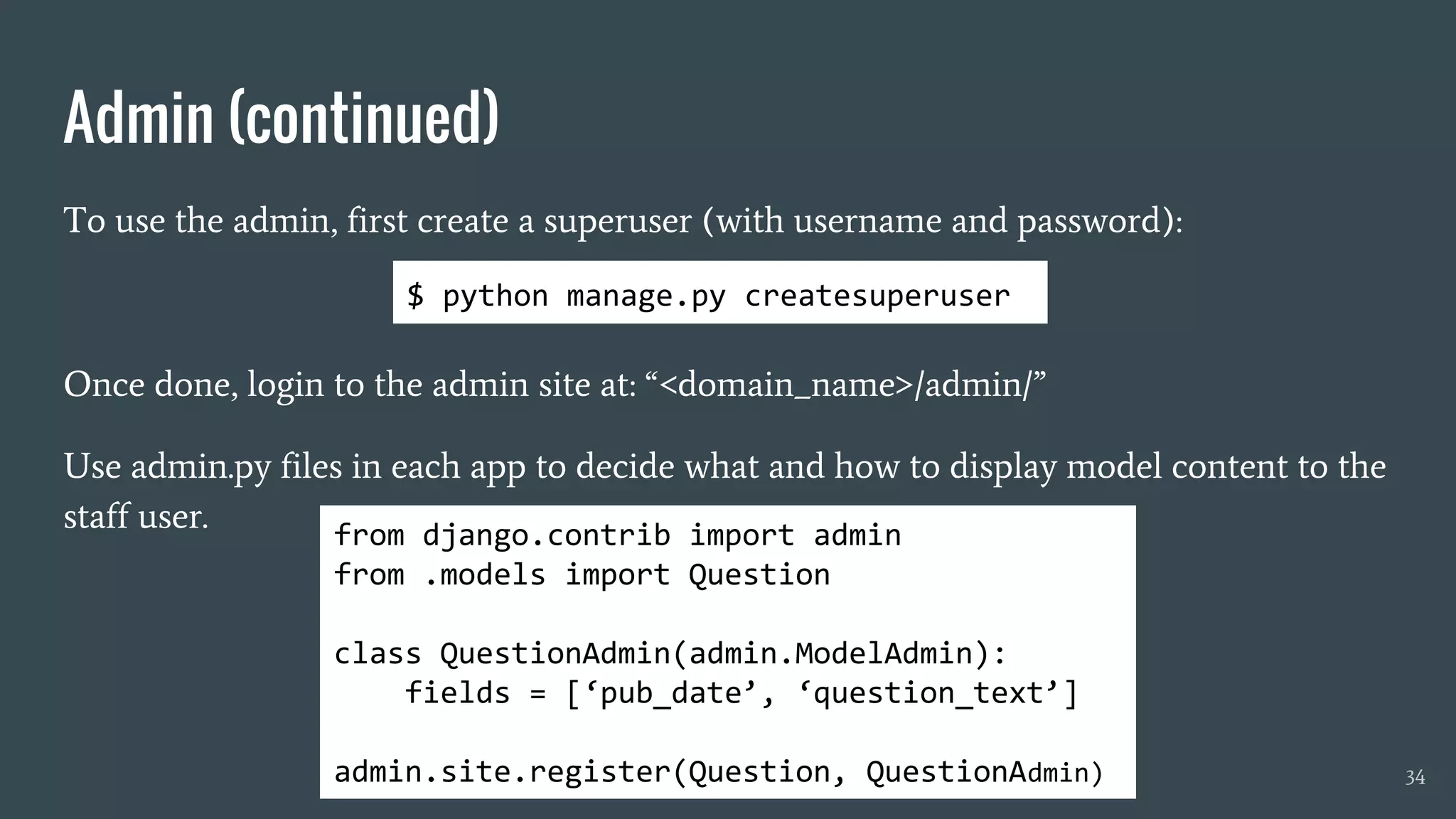Click the createsuperuser command box

(719, 292)
